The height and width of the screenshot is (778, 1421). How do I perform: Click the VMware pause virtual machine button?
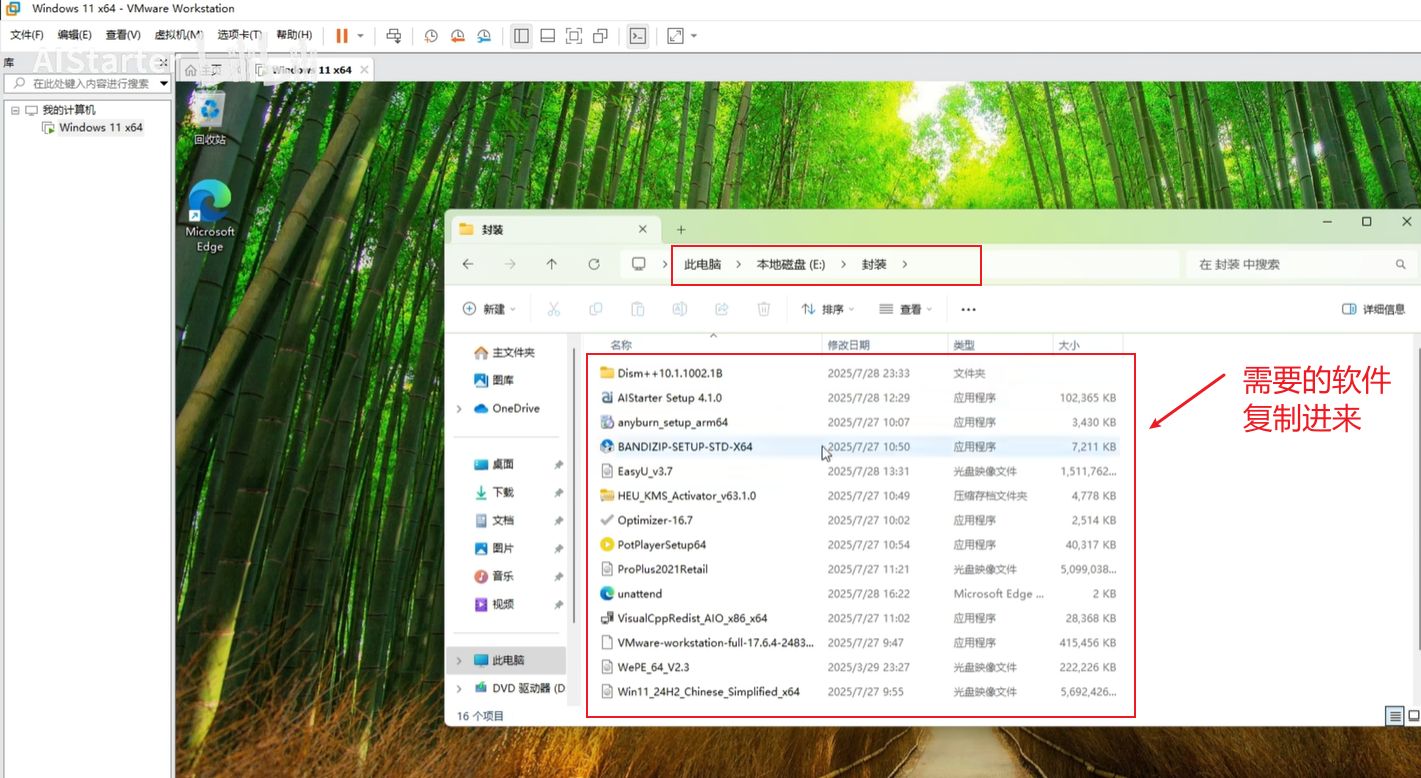coord(342,36)
